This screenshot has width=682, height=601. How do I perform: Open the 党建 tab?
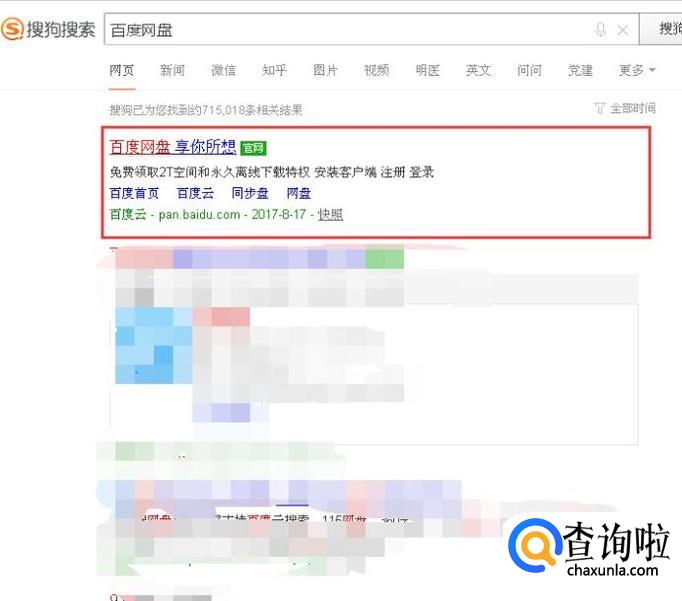click(x=580, y=70)
